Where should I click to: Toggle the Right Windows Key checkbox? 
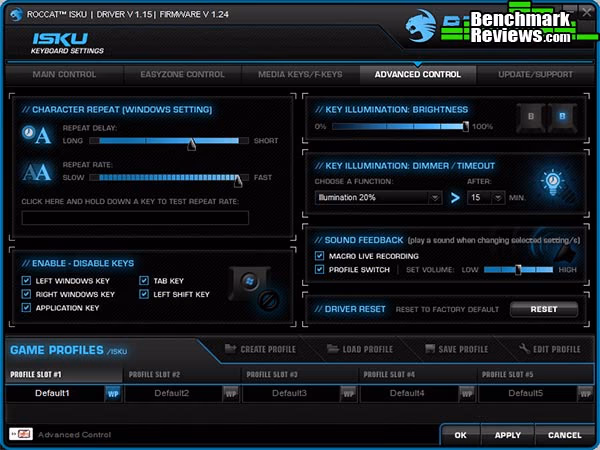[26, 294]
